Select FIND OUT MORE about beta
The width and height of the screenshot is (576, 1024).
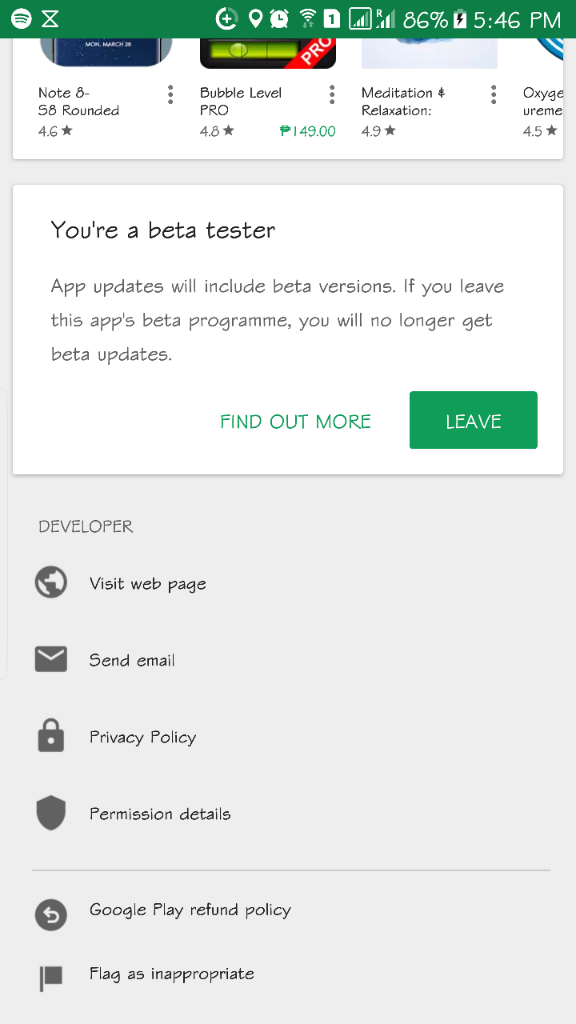coord(295,421)
